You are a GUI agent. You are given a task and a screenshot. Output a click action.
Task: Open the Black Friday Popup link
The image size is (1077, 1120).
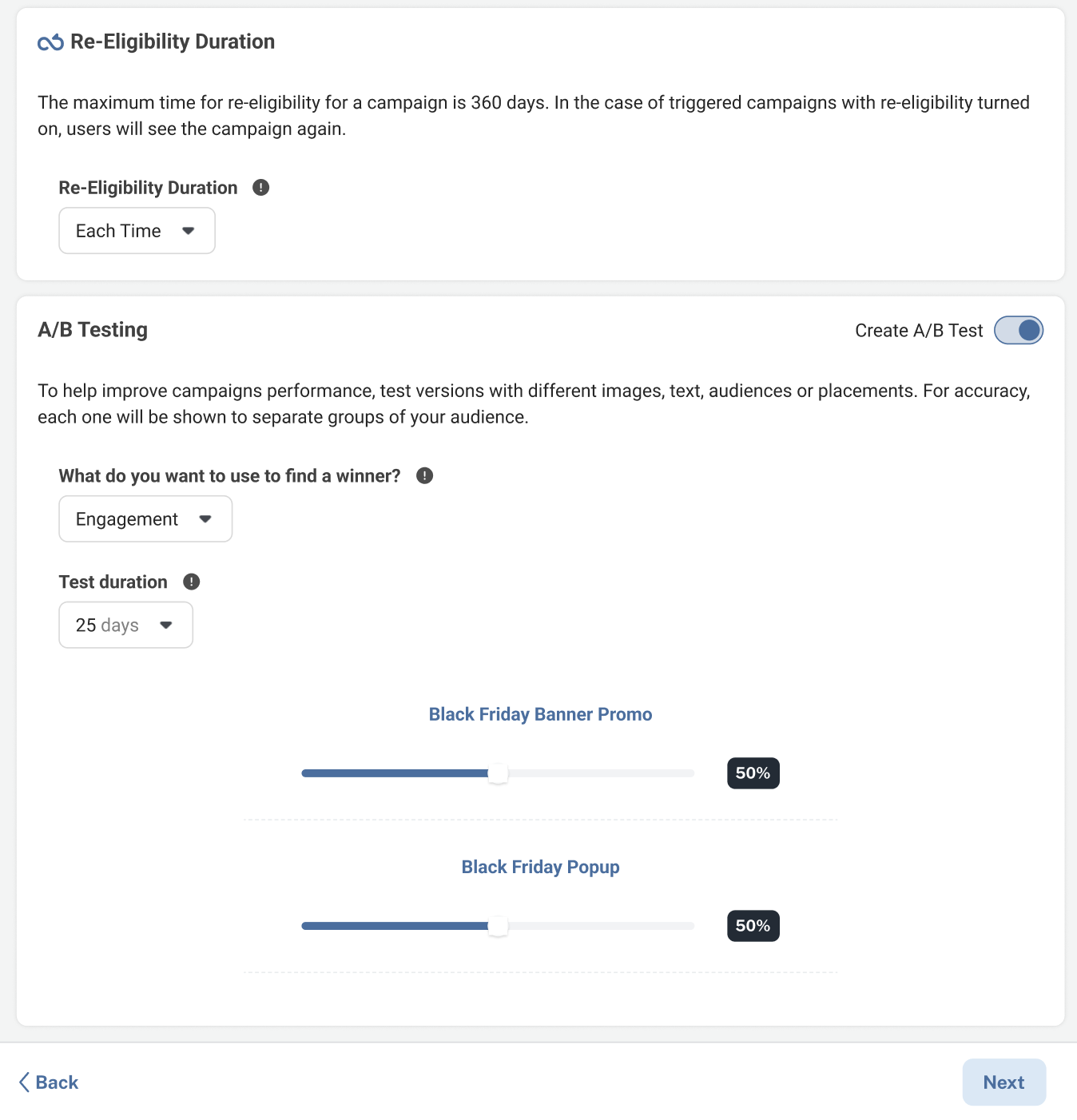(x=540, y=867)
